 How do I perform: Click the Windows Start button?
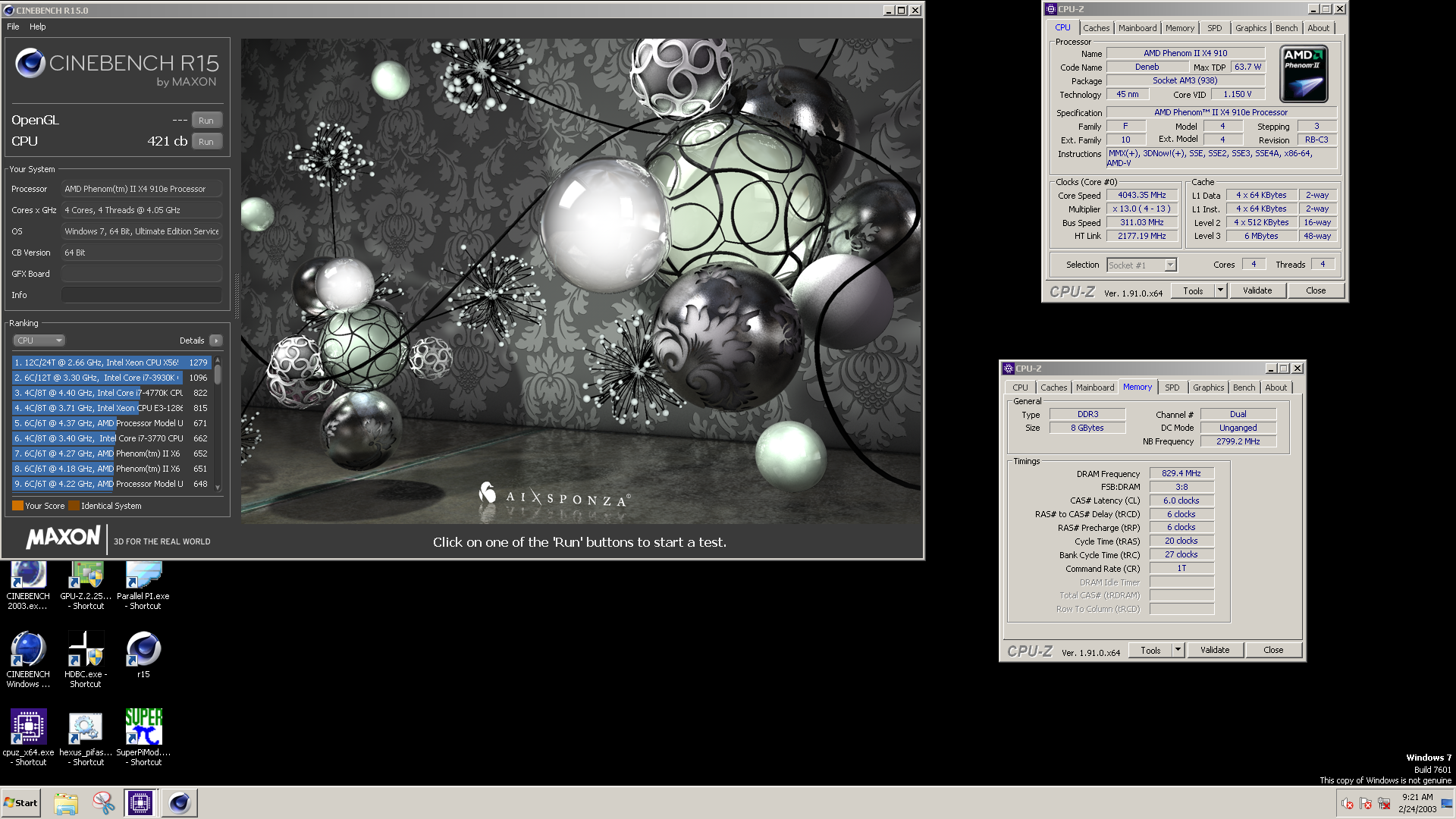21,803
